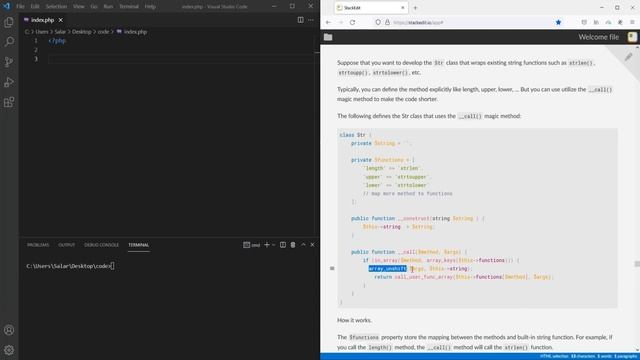The height and width of the screenshot is (360, 640).
Task: Click highlighted array_unshift in code
Action: 387,269
